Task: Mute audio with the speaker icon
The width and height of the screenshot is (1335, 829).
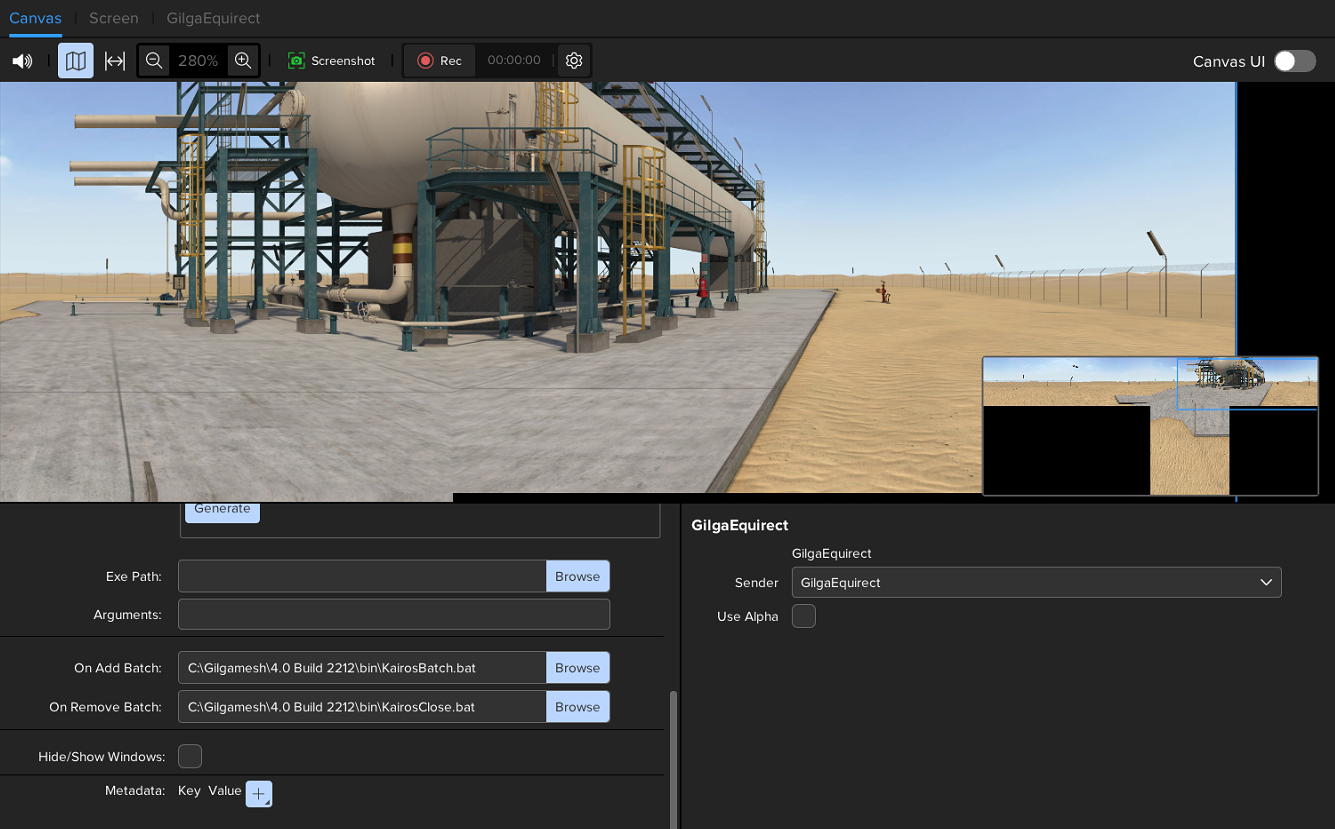Action: pos(22,61)
